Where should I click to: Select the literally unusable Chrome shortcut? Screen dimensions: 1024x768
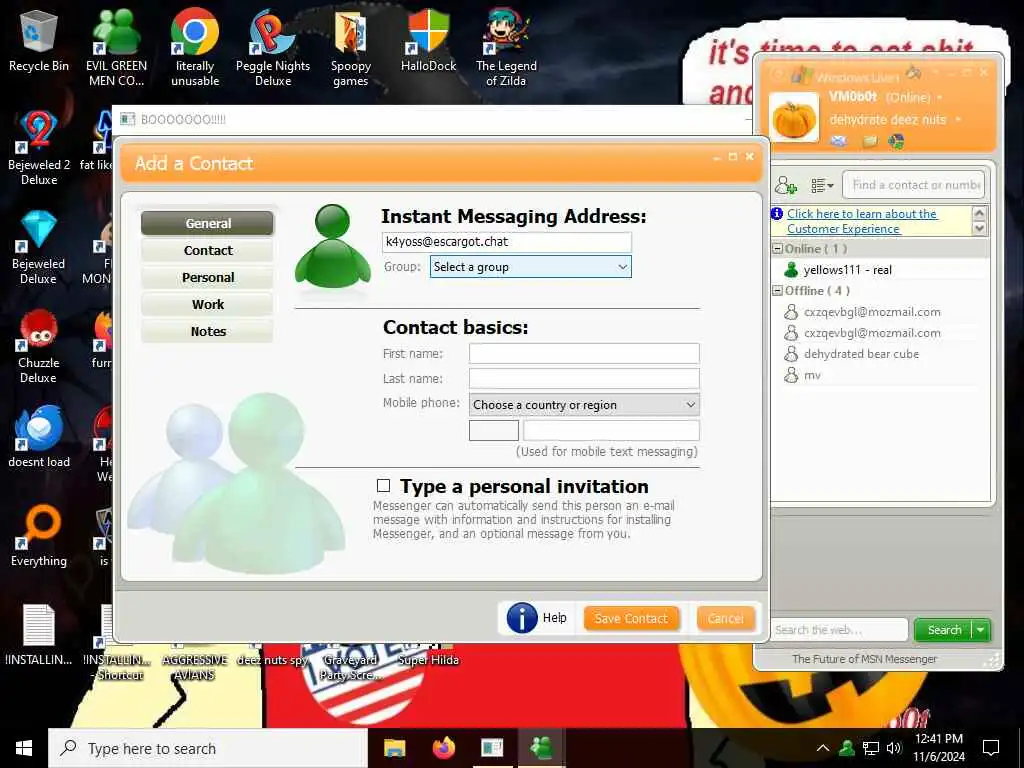(195, 47)
